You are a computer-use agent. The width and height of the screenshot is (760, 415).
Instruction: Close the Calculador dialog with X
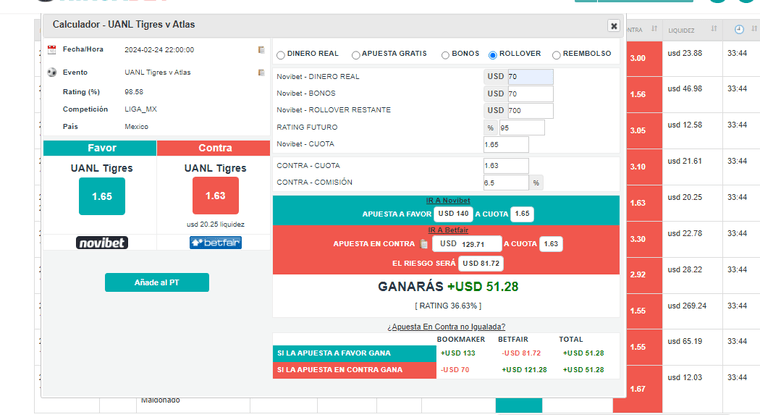(x=614, y=26)
